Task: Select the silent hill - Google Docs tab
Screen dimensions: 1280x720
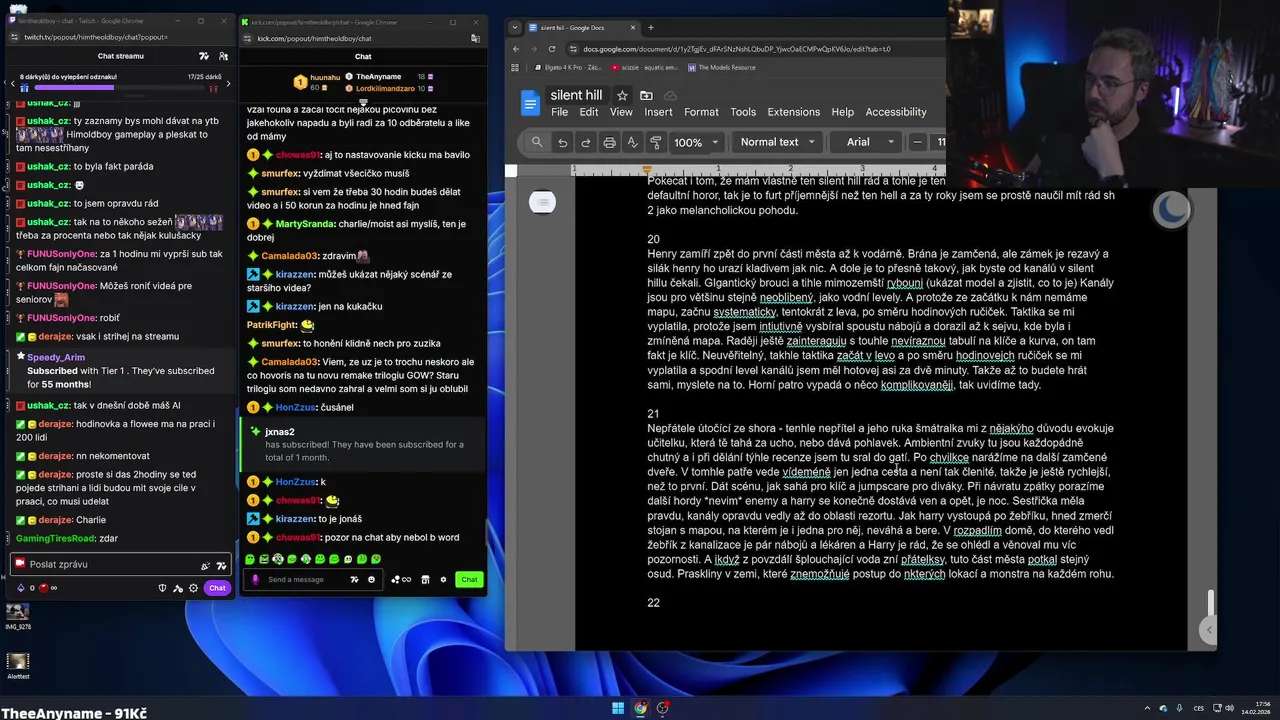Action: click(x=582, y=27)
